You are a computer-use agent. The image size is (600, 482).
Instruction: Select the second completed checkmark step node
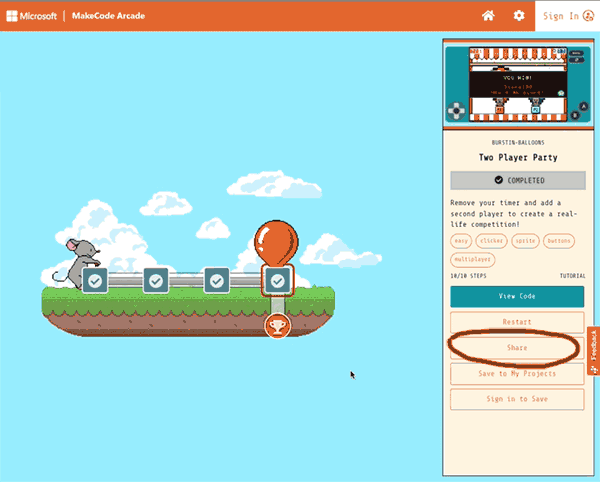(156, 281)
